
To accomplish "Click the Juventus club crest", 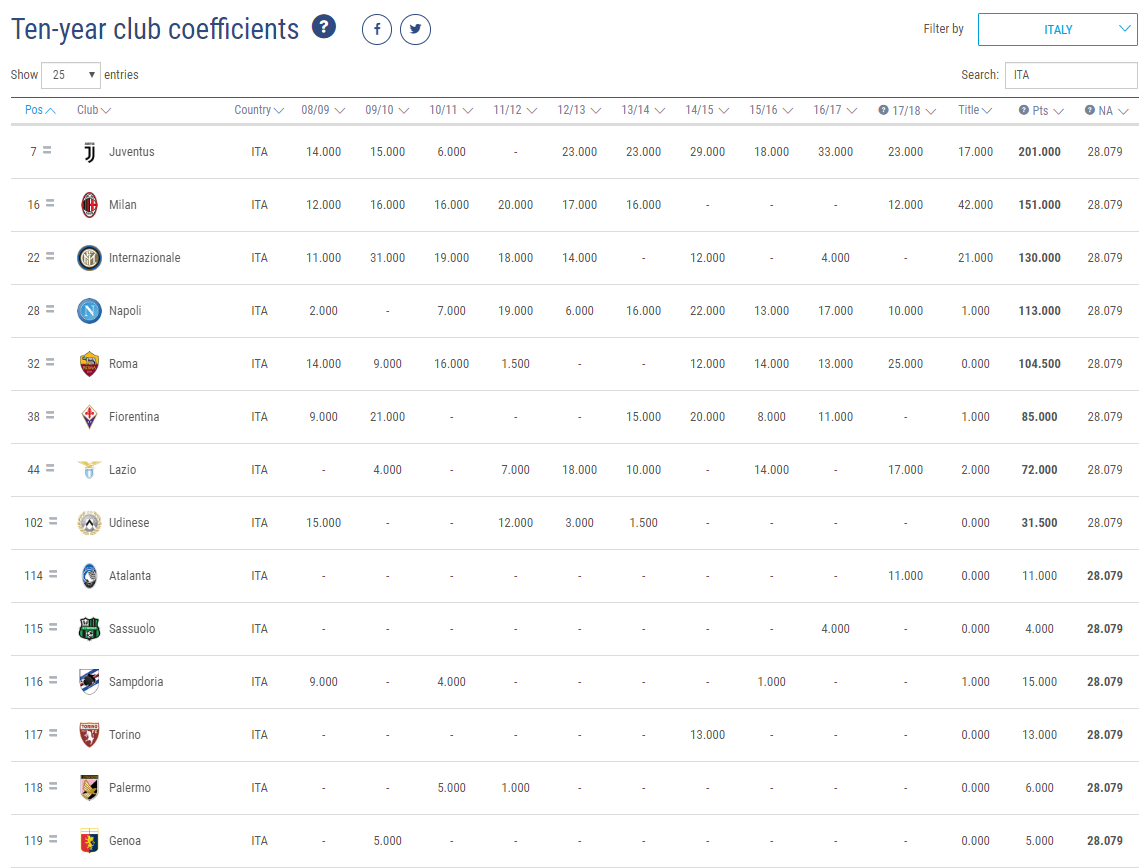I will [x=90, y=152].
